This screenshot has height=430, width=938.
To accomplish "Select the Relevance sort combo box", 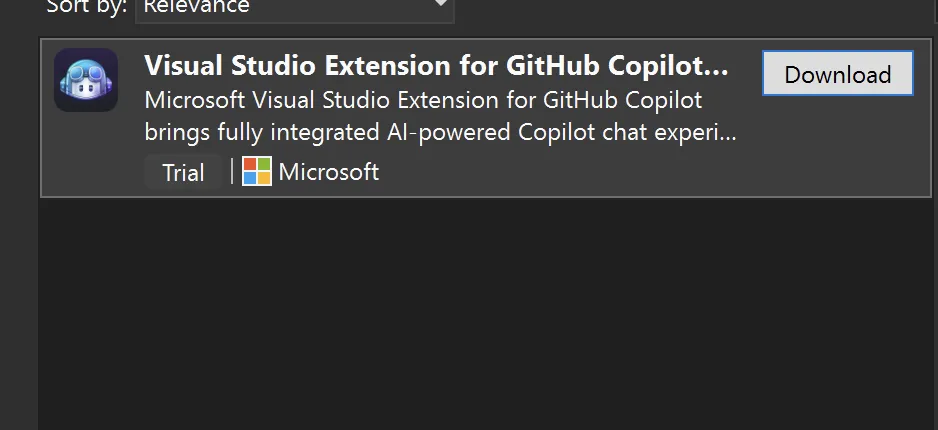I will 294,8.
